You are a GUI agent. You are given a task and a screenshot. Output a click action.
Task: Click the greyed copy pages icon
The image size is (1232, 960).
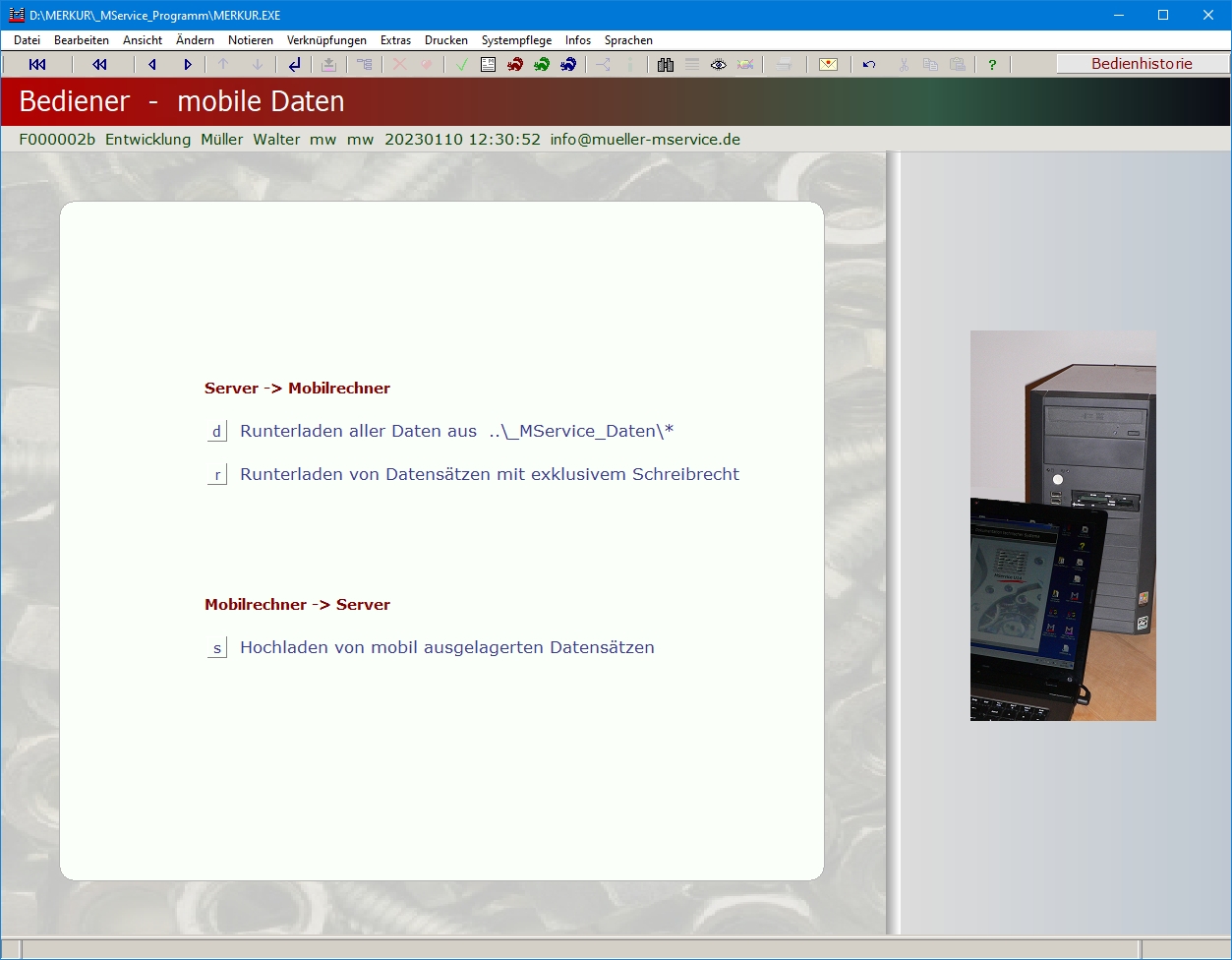930,65
